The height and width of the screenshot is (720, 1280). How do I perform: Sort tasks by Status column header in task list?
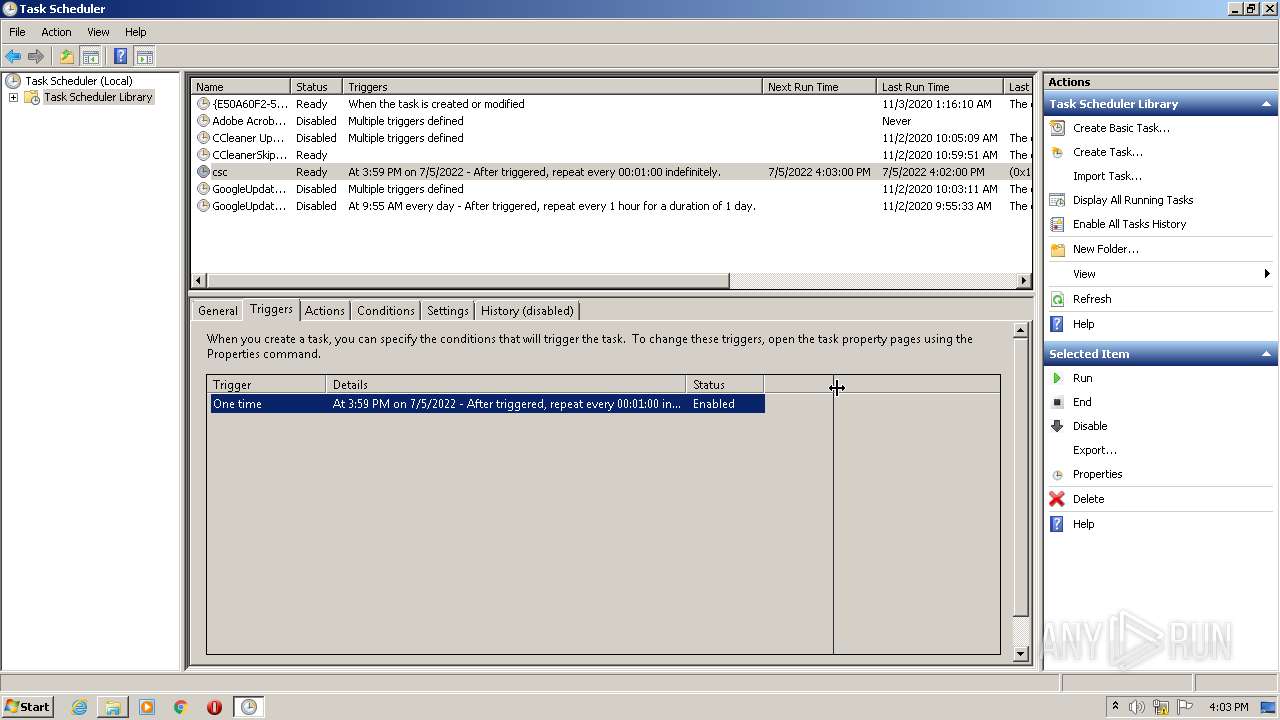click(x=316, y=87)
